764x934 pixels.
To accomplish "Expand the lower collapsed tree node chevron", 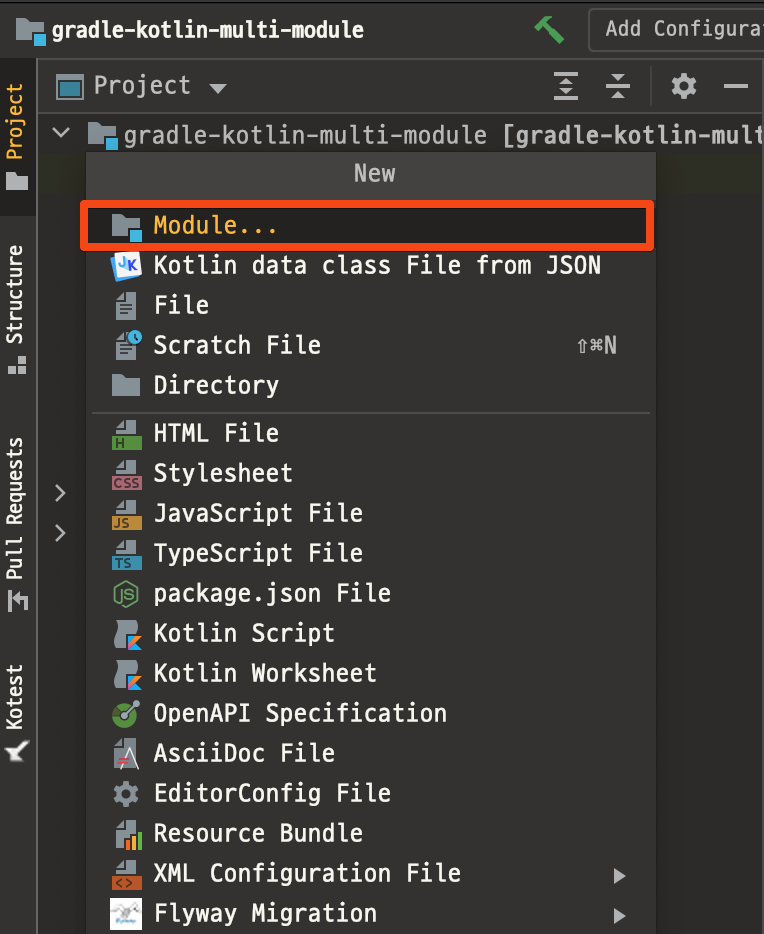I will click(60, 533).
